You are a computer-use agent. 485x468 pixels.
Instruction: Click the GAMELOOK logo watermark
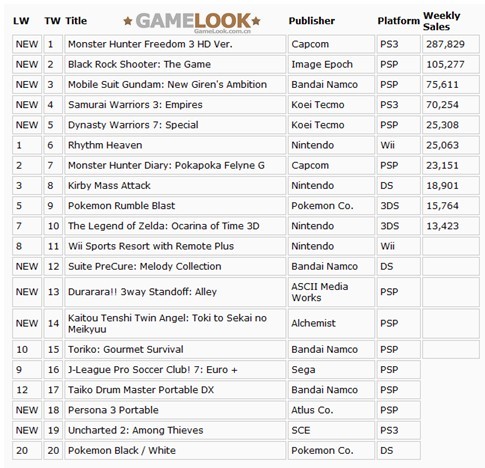[193, 21]
